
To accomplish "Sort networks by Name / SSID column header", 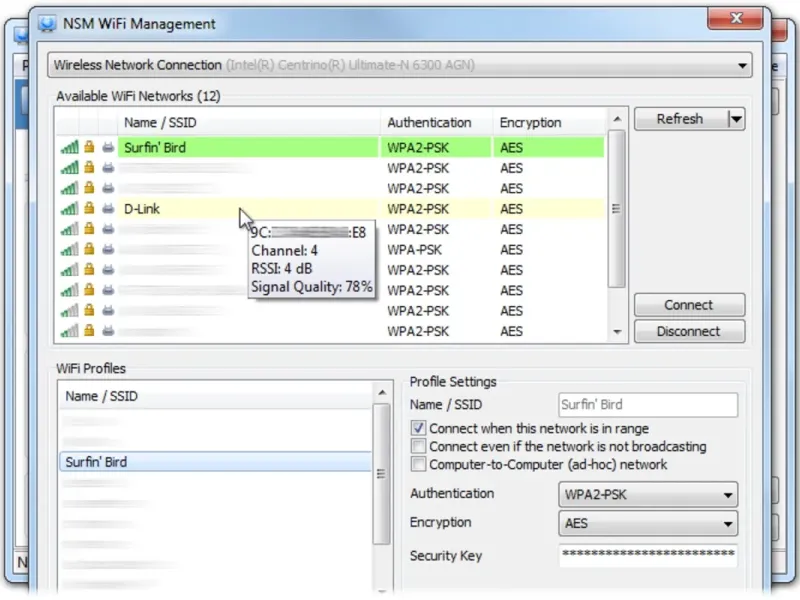I will pos(249,123).
